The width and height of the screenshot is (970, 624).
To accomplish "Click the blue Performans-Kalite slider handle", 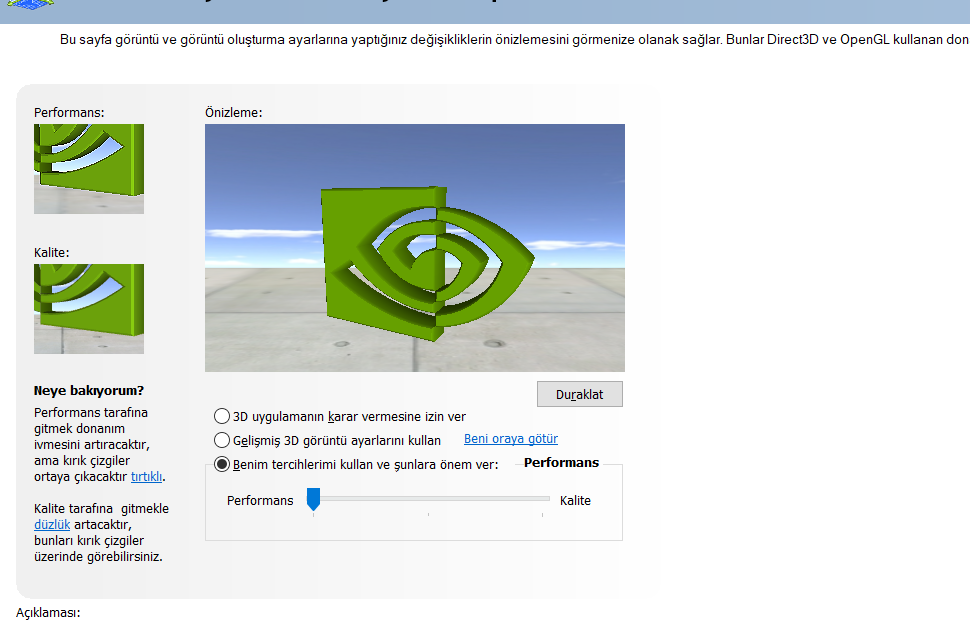I will (314, 499).
